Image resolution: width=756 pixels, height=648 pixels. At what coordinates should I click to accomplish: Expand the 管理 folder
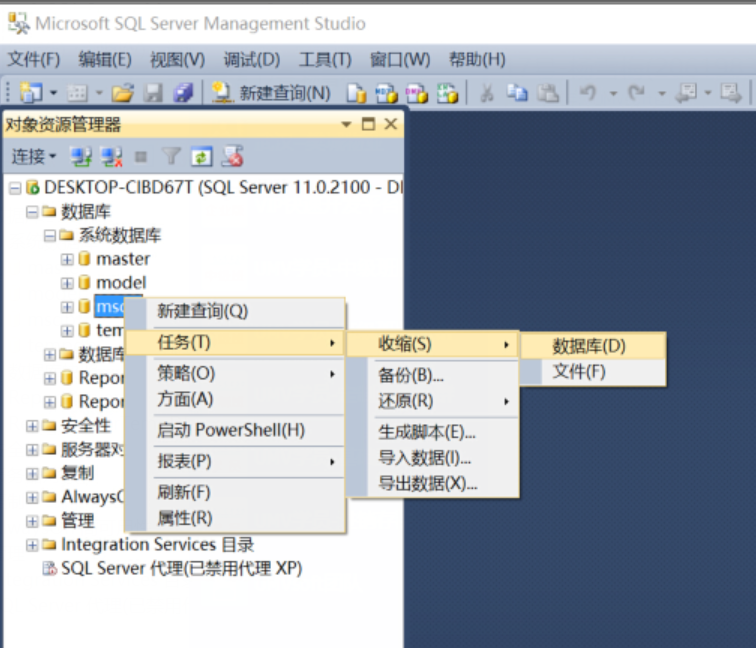[x=32, y=521]
